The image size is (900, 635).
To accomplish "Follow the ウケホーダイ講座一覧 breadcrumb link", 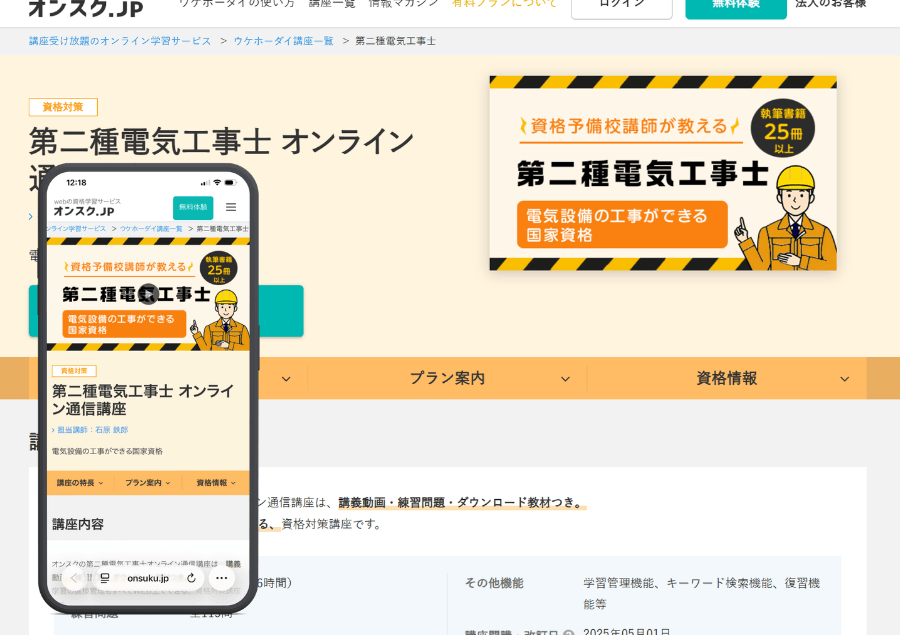I will (283, 41).
